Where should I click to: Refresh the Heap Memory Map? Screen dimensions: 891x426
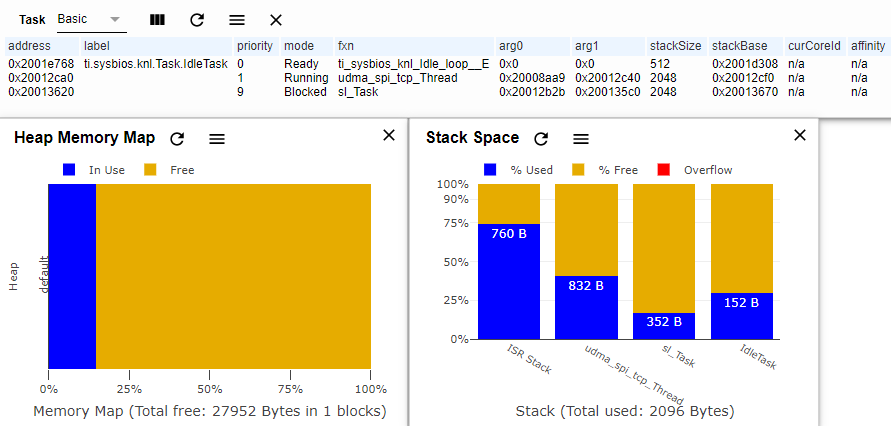pos(177,139)
